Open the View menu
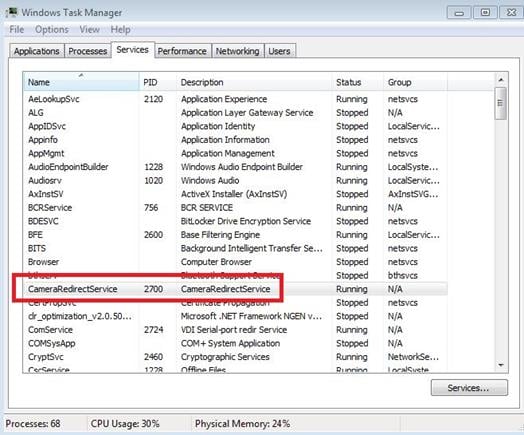The width and height of the screenshot is (524, 435). (90, 30)
